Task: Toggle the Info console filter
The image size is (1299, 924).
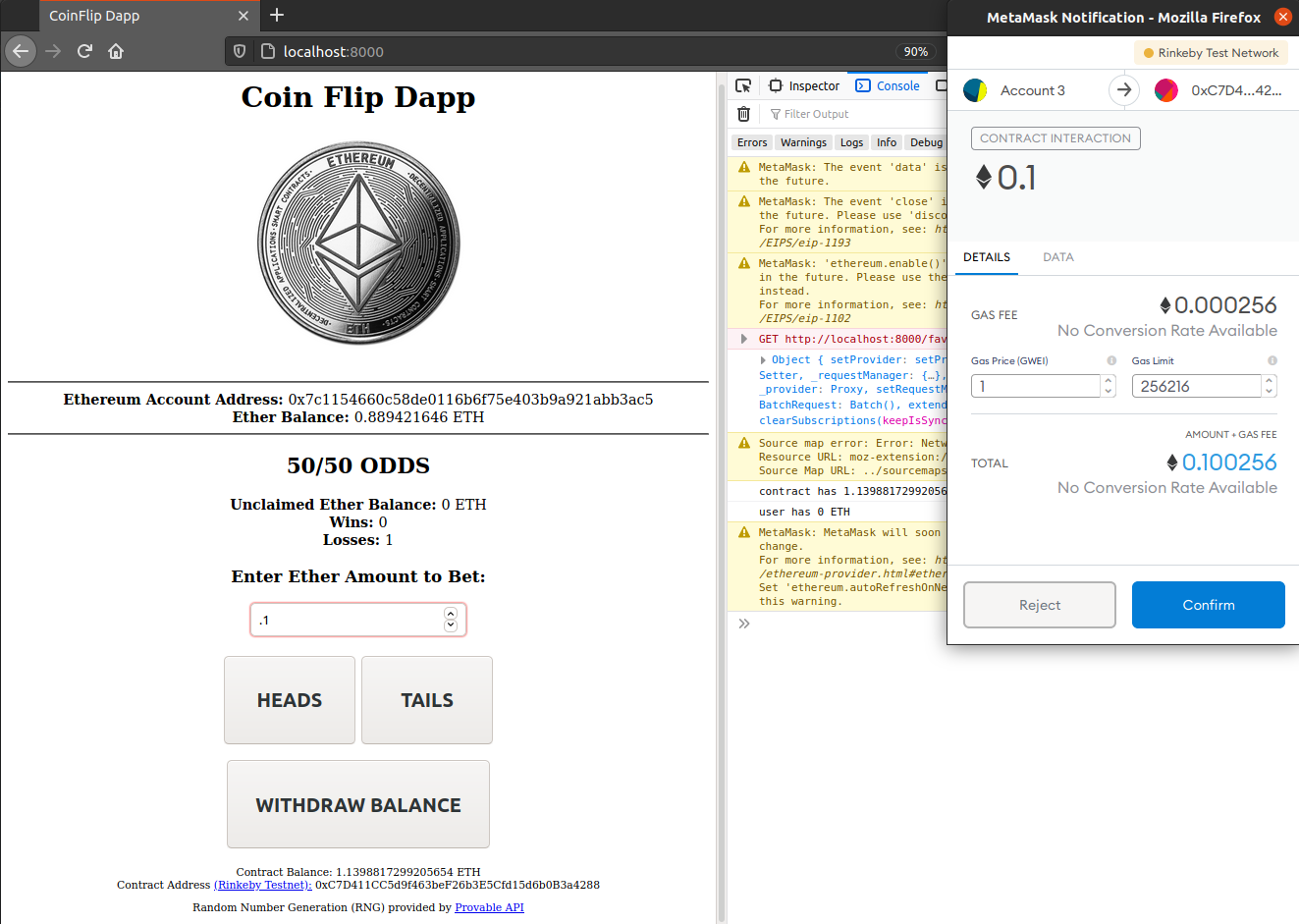Action: [887, 142]
